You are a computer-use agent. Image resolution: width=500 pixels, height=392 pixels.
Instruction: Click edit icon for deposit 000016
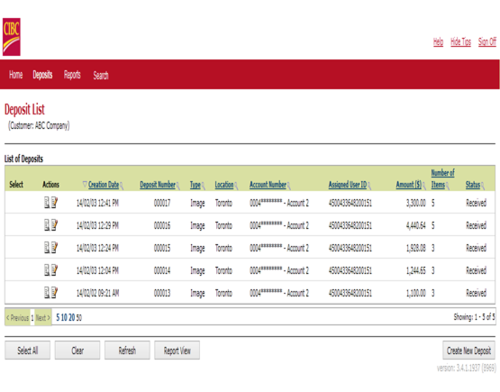click(x=54, y=225)
